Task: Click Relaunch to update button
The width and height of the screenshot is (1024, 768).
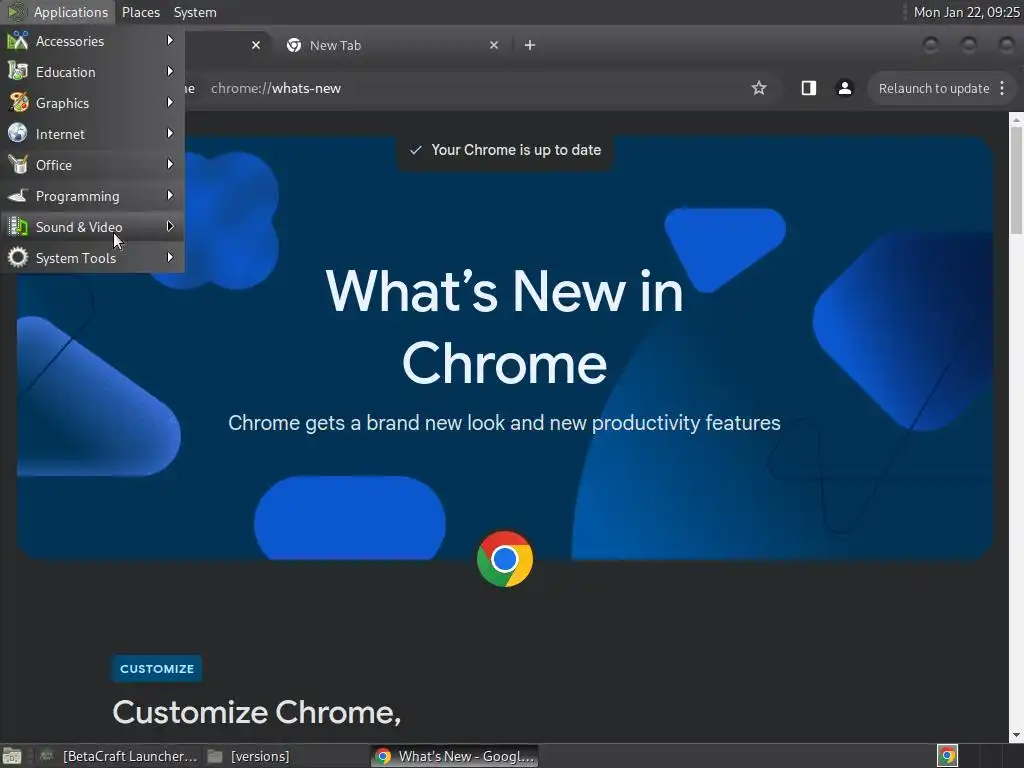Action: (x=934, y=88)
